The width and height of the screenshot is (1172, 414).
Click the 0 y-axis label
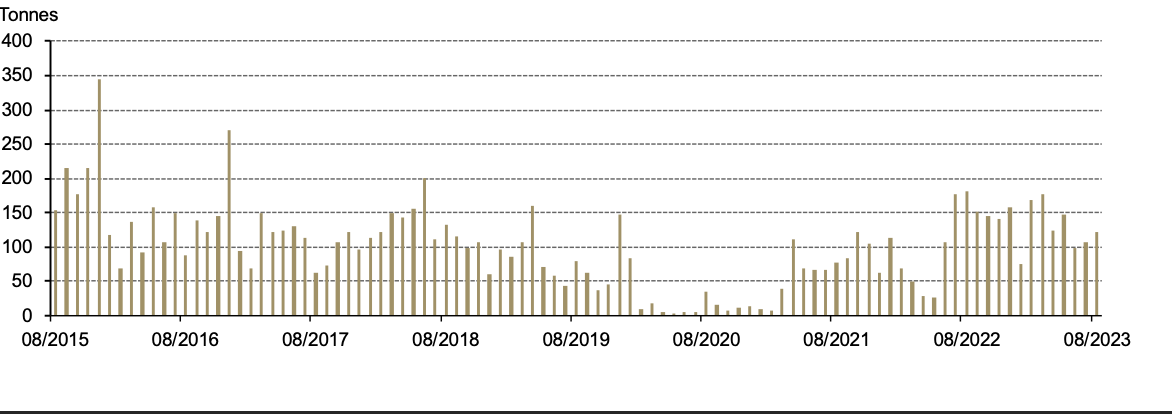[x=29, y=316]
